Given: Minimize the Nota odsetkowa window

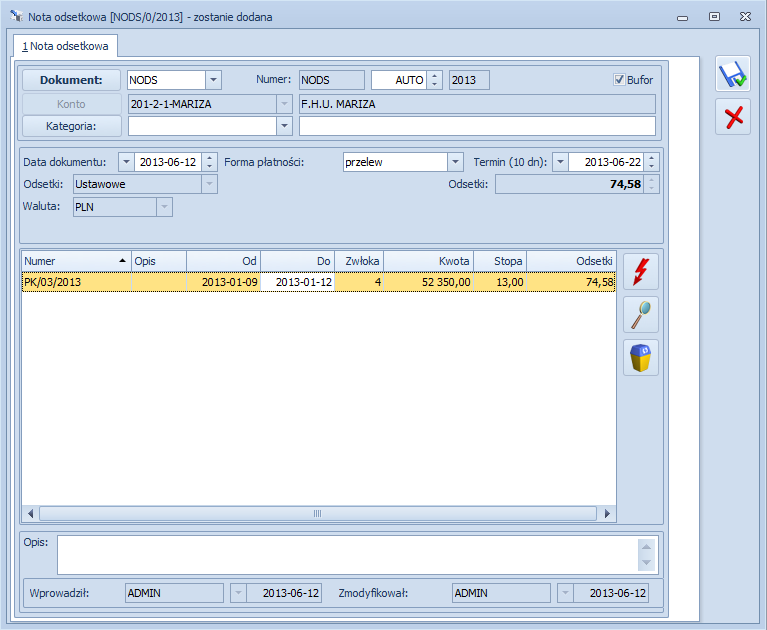Looking at the screenshot, I should coord(682,17).
